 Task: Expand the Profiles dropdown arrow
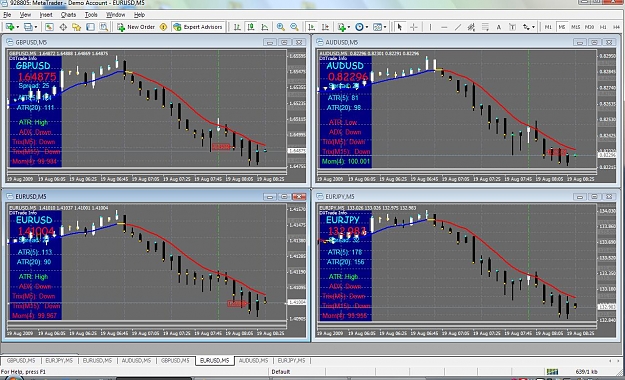click(x=35, y=27)
